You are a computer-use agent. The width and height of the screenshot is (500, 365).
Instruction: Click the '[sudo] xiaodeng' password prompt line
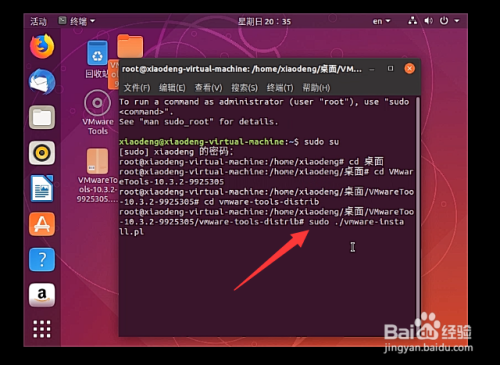point(176,152)
